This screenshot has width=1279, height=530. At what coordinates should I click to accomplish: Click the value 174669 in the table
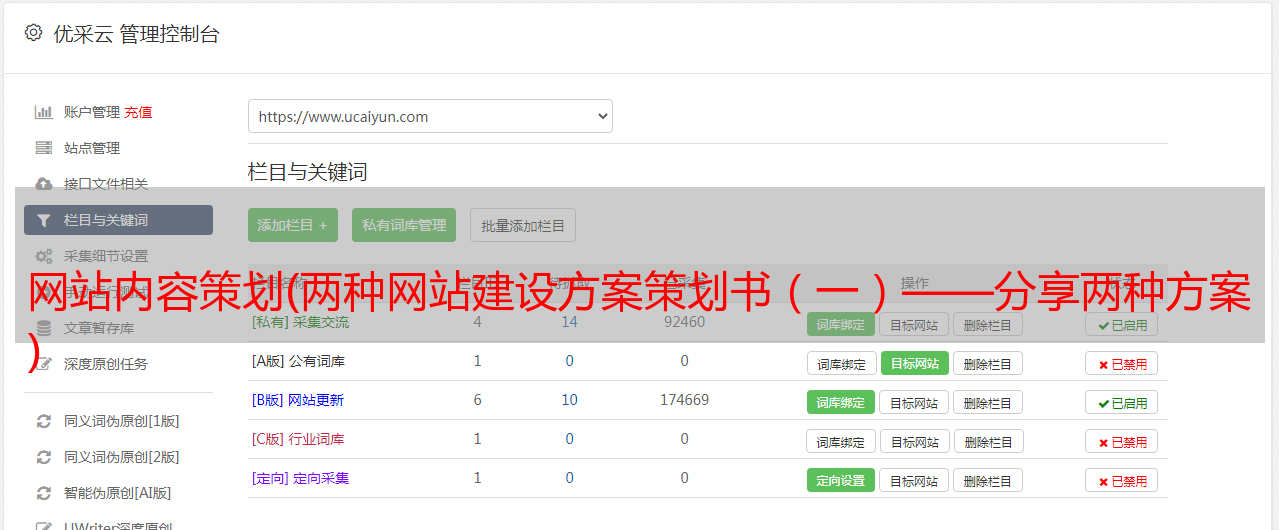coord(684,400)
